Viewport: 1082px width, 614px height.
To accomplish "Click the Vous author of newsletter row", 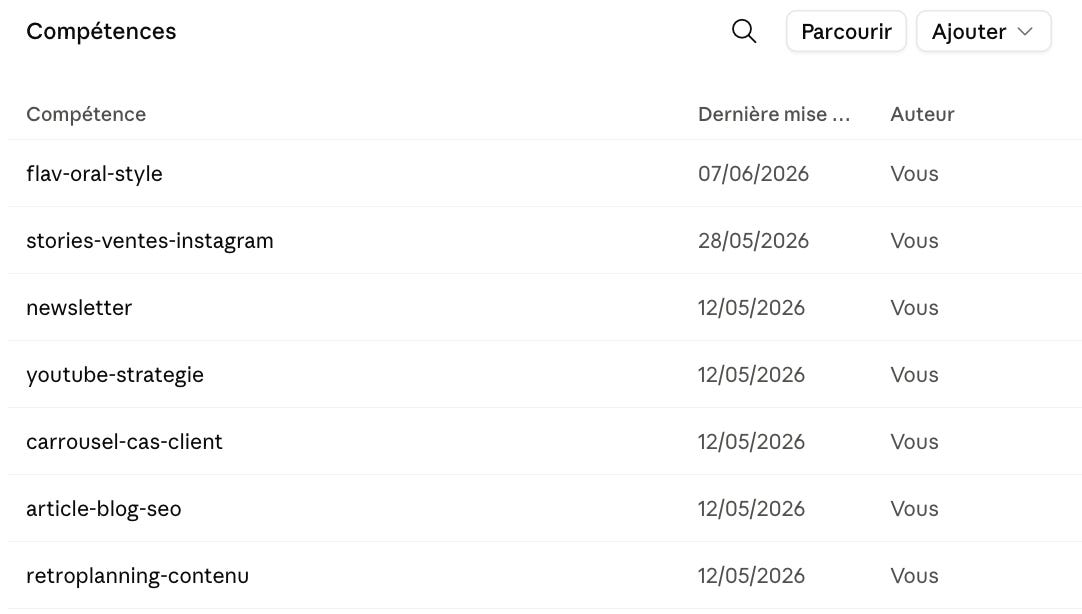I will 914,307.
